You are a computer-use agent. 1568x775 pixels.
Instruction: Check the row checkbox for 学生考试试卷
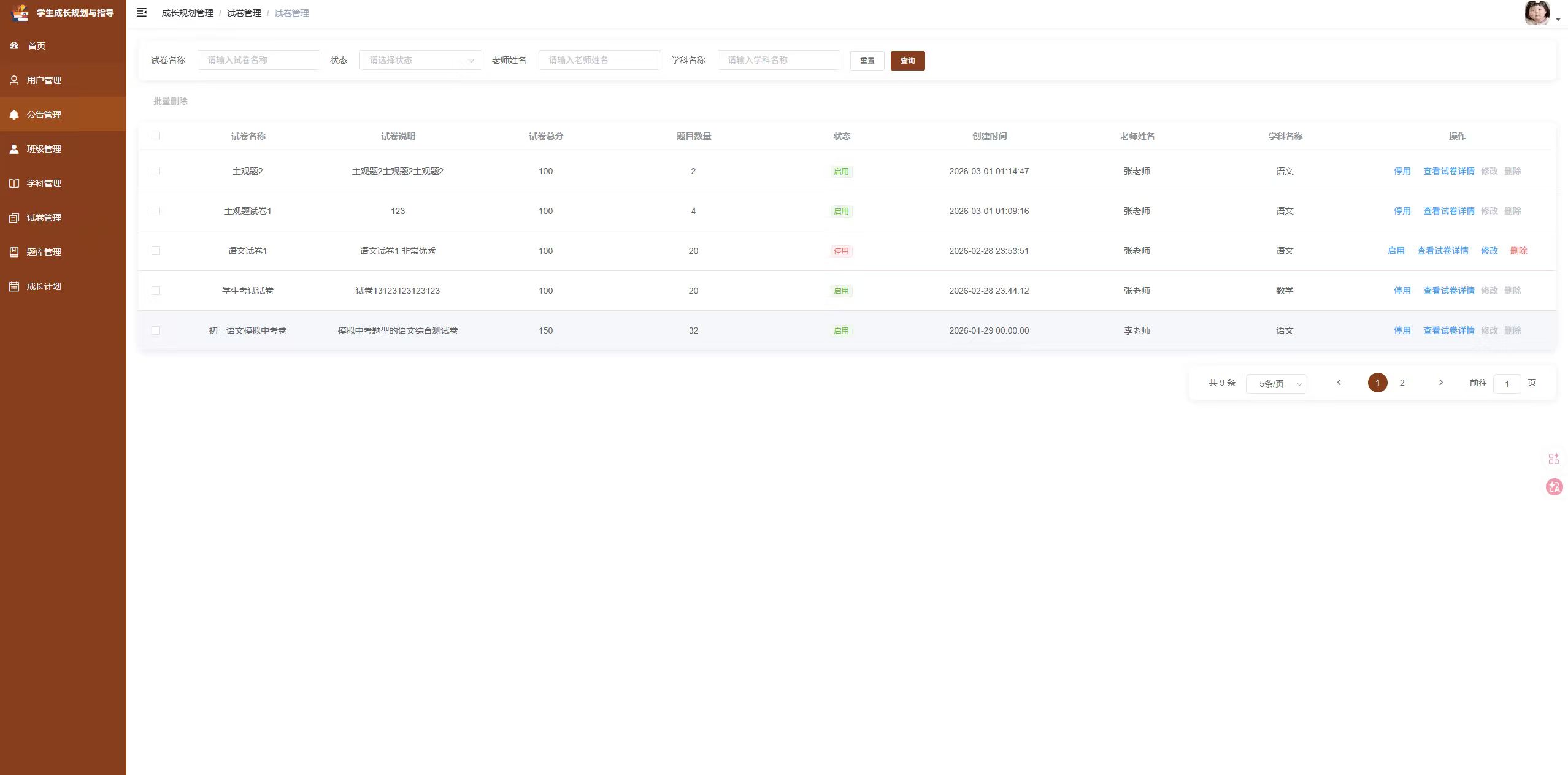point(156,291)
